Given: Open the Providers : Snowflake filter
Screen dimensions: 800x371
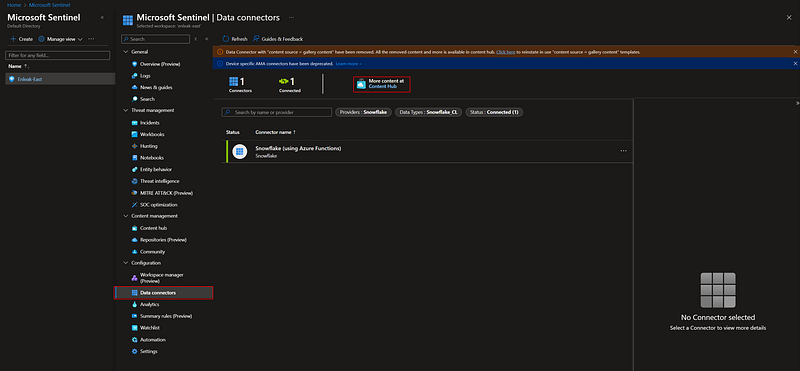Looking at the screenshot, I should 363,112.
